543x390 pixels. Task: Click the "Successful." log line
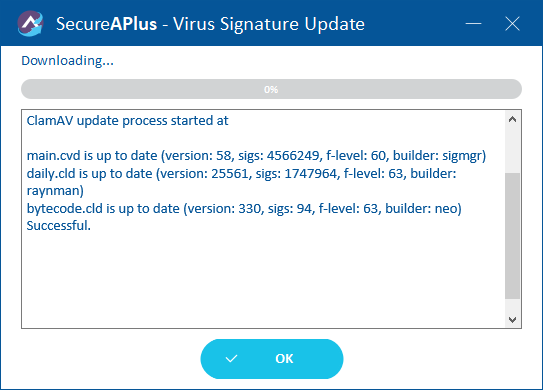coord(59,226)
